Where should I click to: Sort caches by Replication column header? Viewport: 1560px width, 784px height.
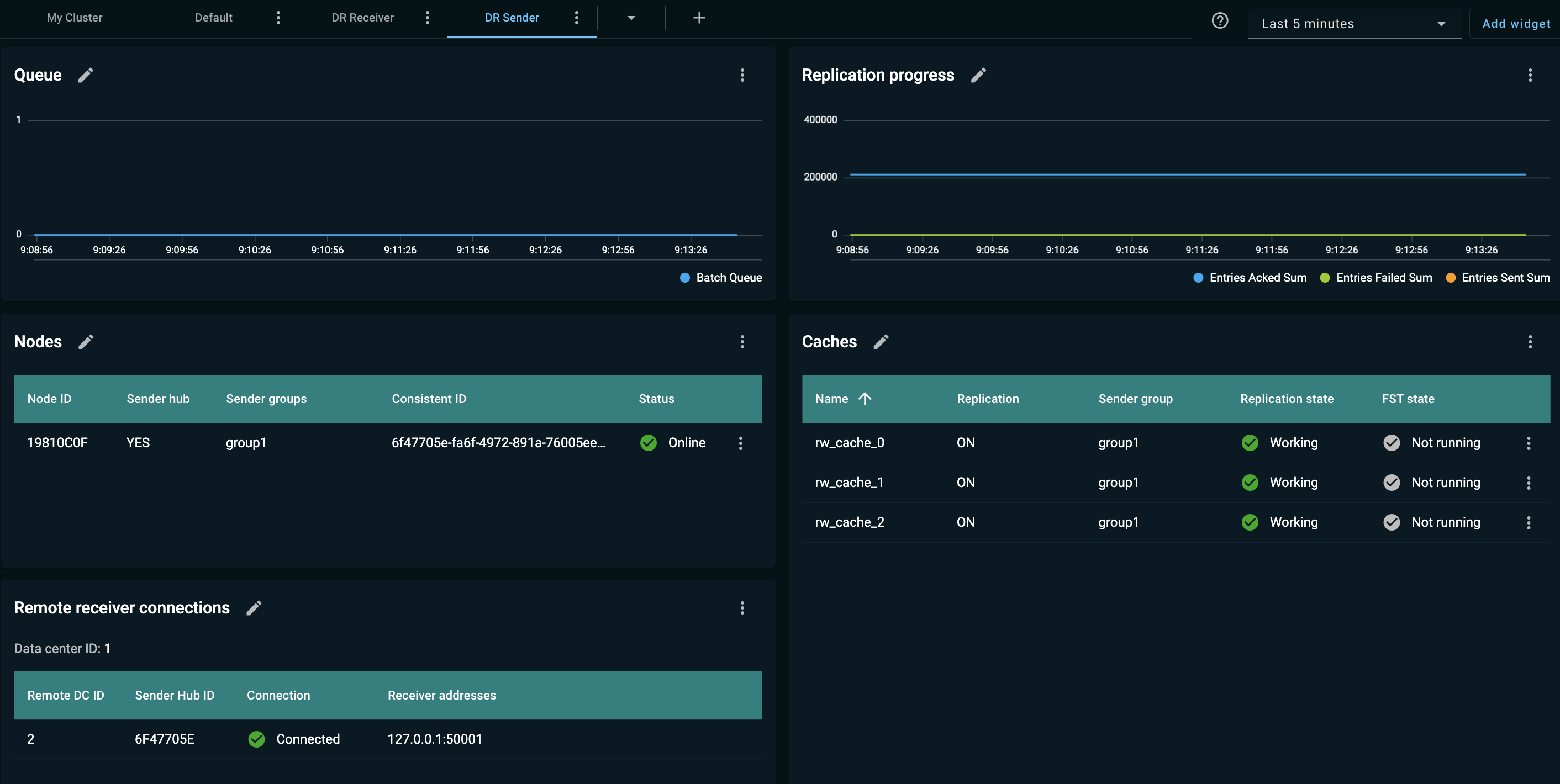tap(988, 399)
